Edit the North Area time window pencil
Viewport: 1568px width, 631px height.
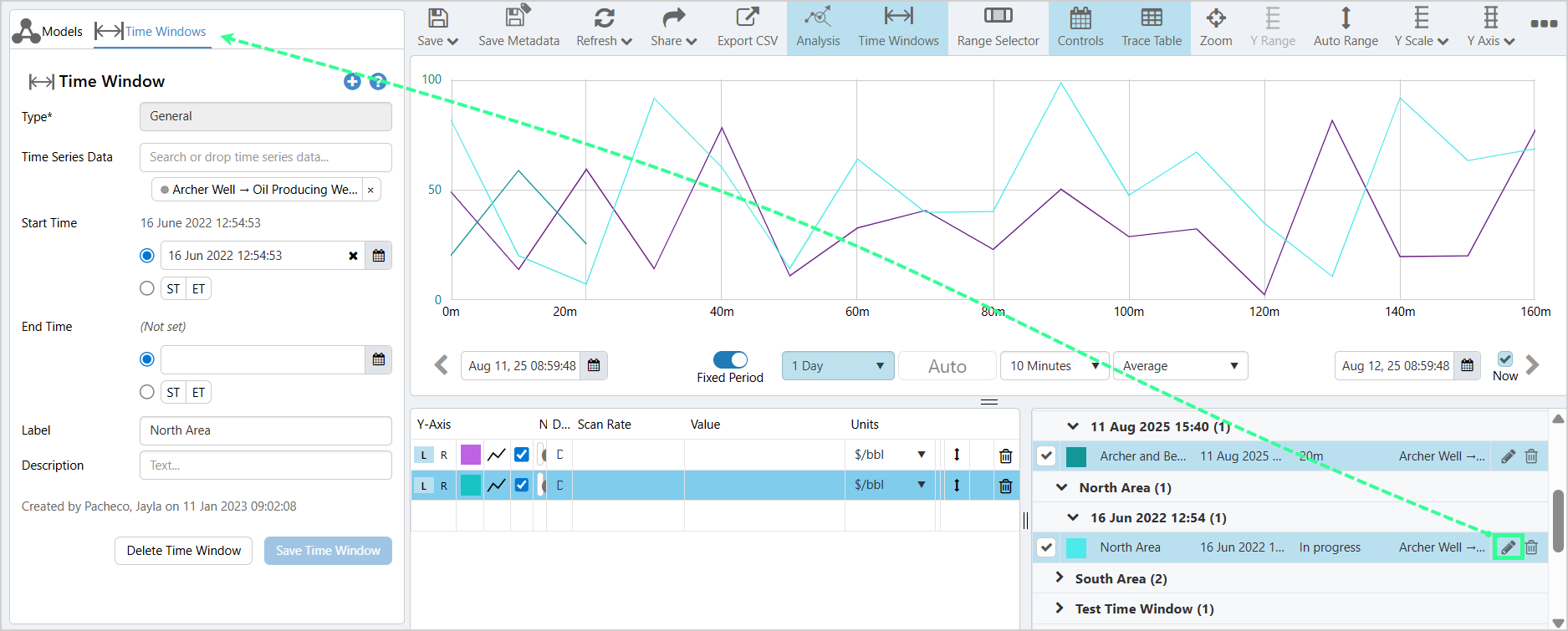1508,547
